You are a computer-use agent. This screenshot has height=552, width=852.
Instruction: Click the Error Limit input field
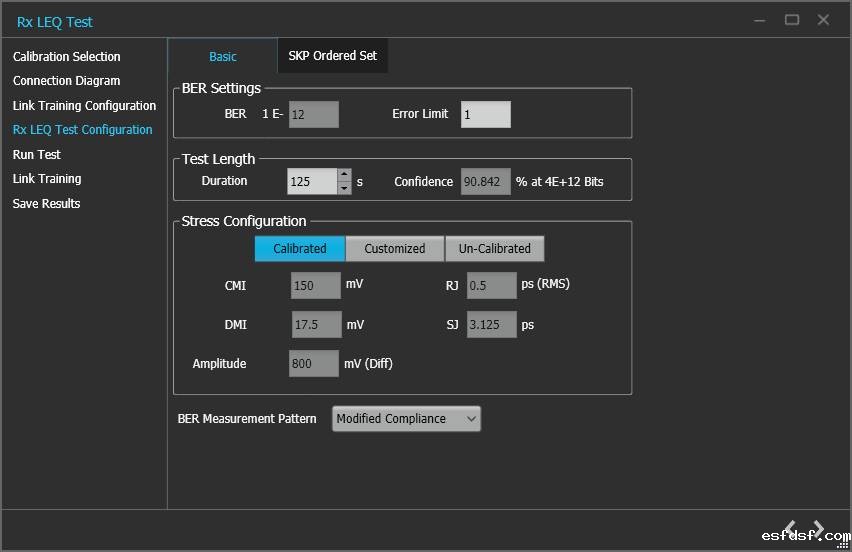point(485,115)
